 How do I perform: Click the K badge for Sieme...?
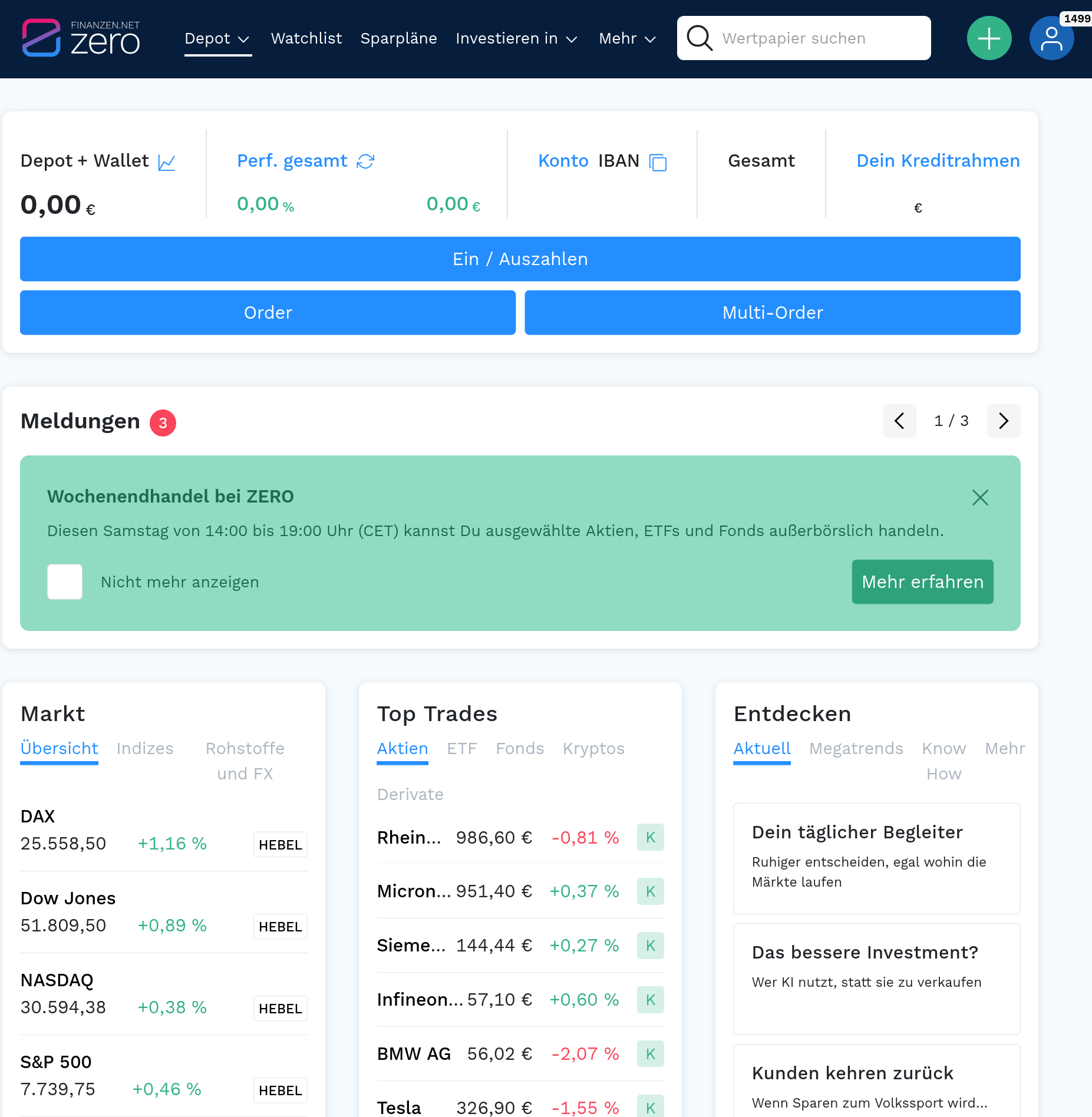pyautogui.click(x=651, y=946)
